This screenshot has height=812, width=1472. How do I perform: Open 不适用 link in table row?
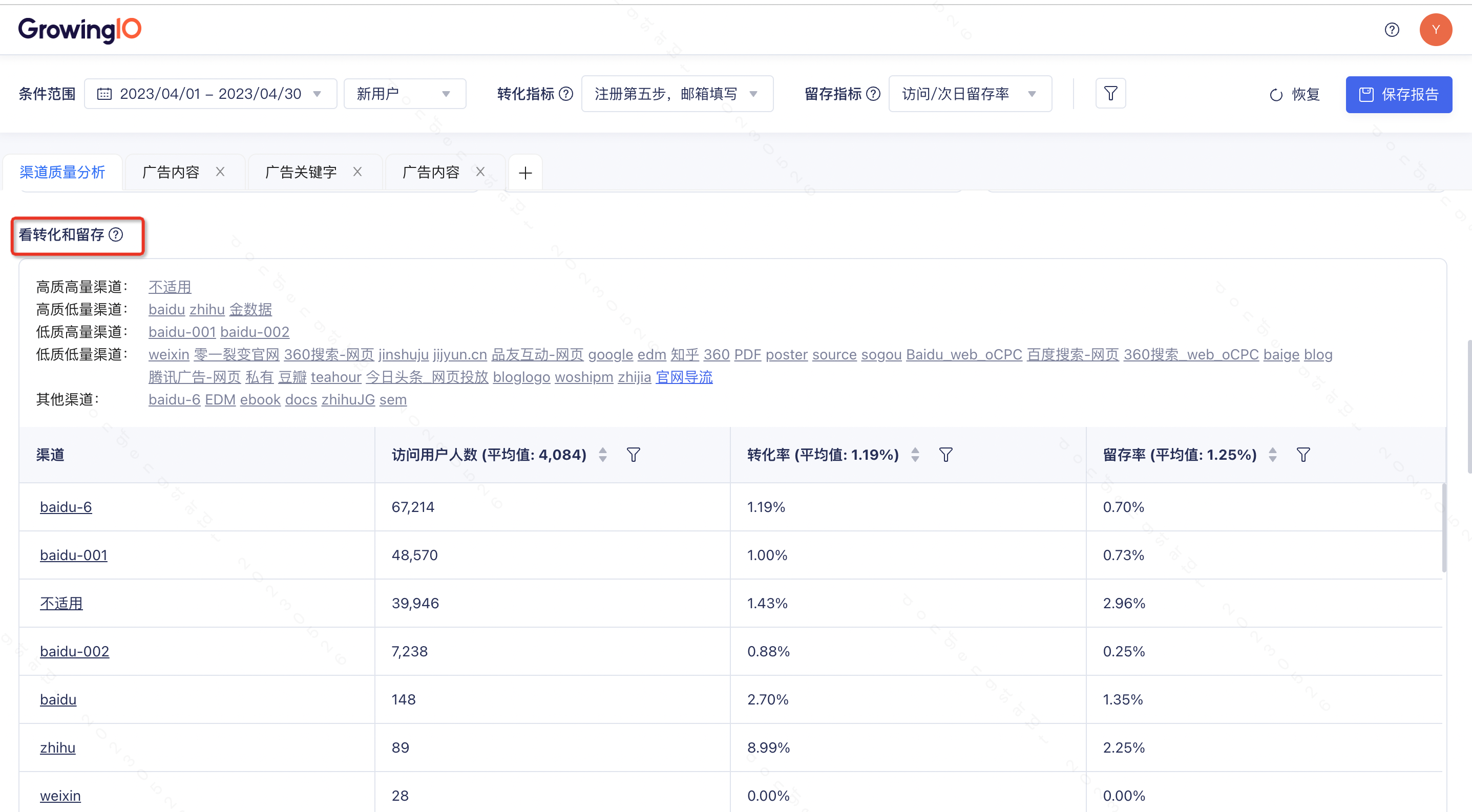pos(61,603)
